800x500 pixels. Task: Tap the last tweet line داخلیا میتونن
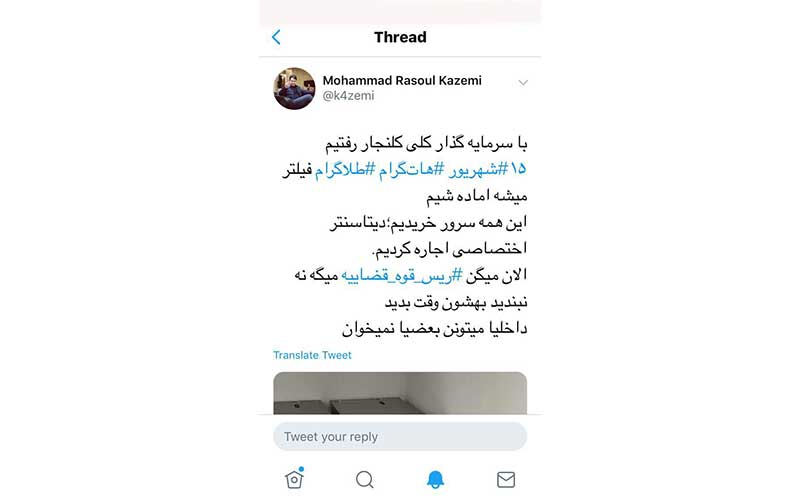[434, 329]
